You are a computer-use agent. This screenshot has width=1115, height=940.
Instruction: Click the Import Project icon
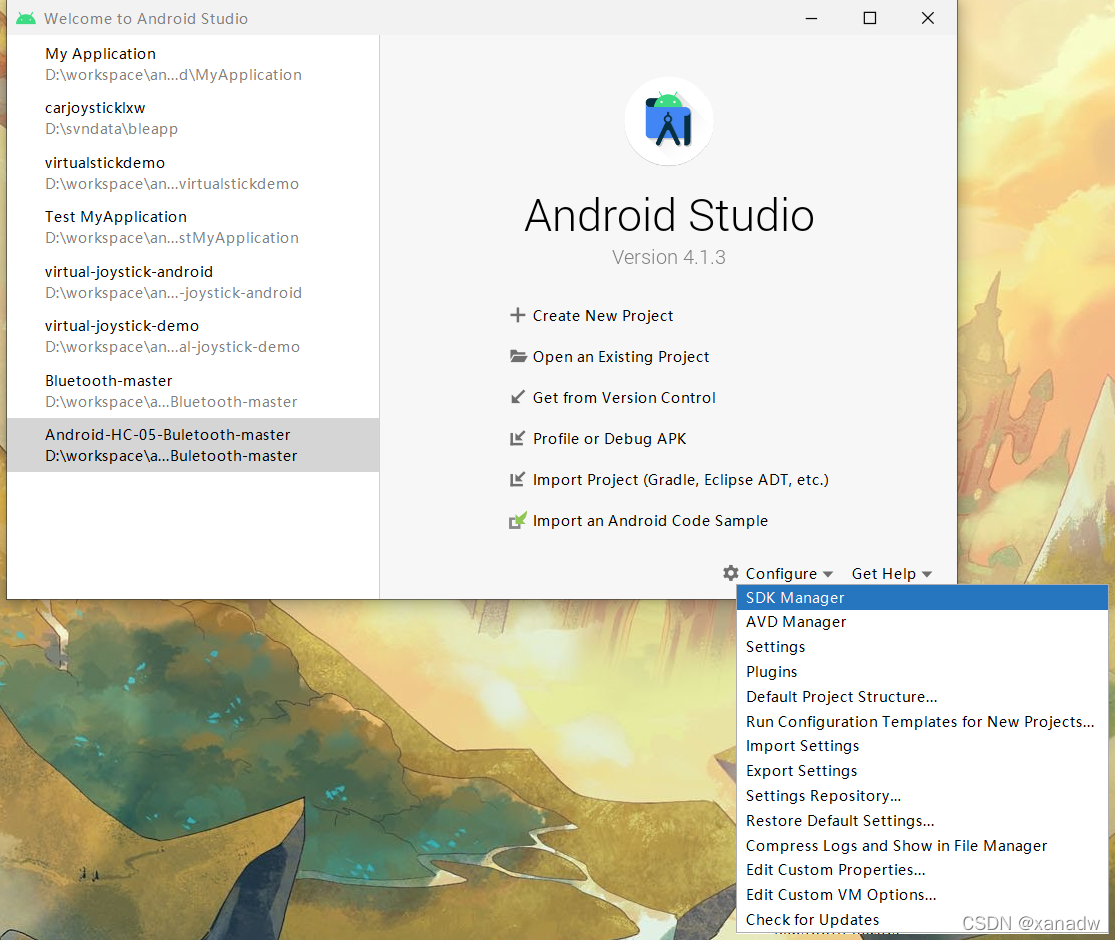pyautogui.click(x=518, y=479)
